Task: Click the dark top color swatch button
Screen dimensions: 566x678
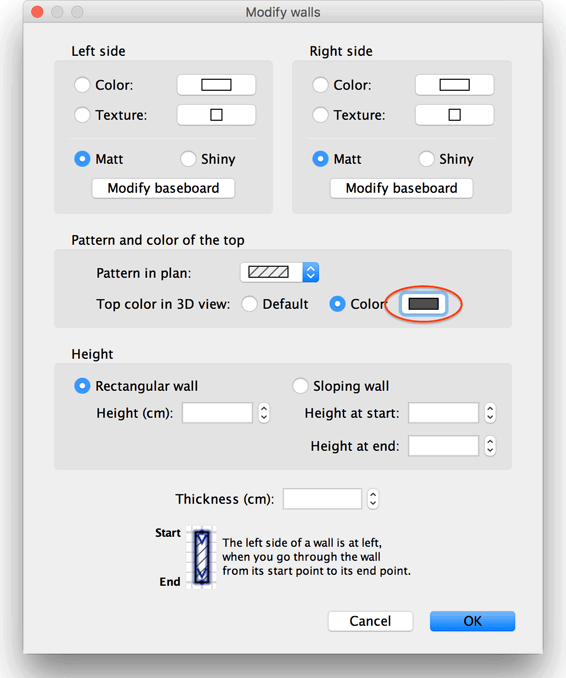Action: click(424, 304)
